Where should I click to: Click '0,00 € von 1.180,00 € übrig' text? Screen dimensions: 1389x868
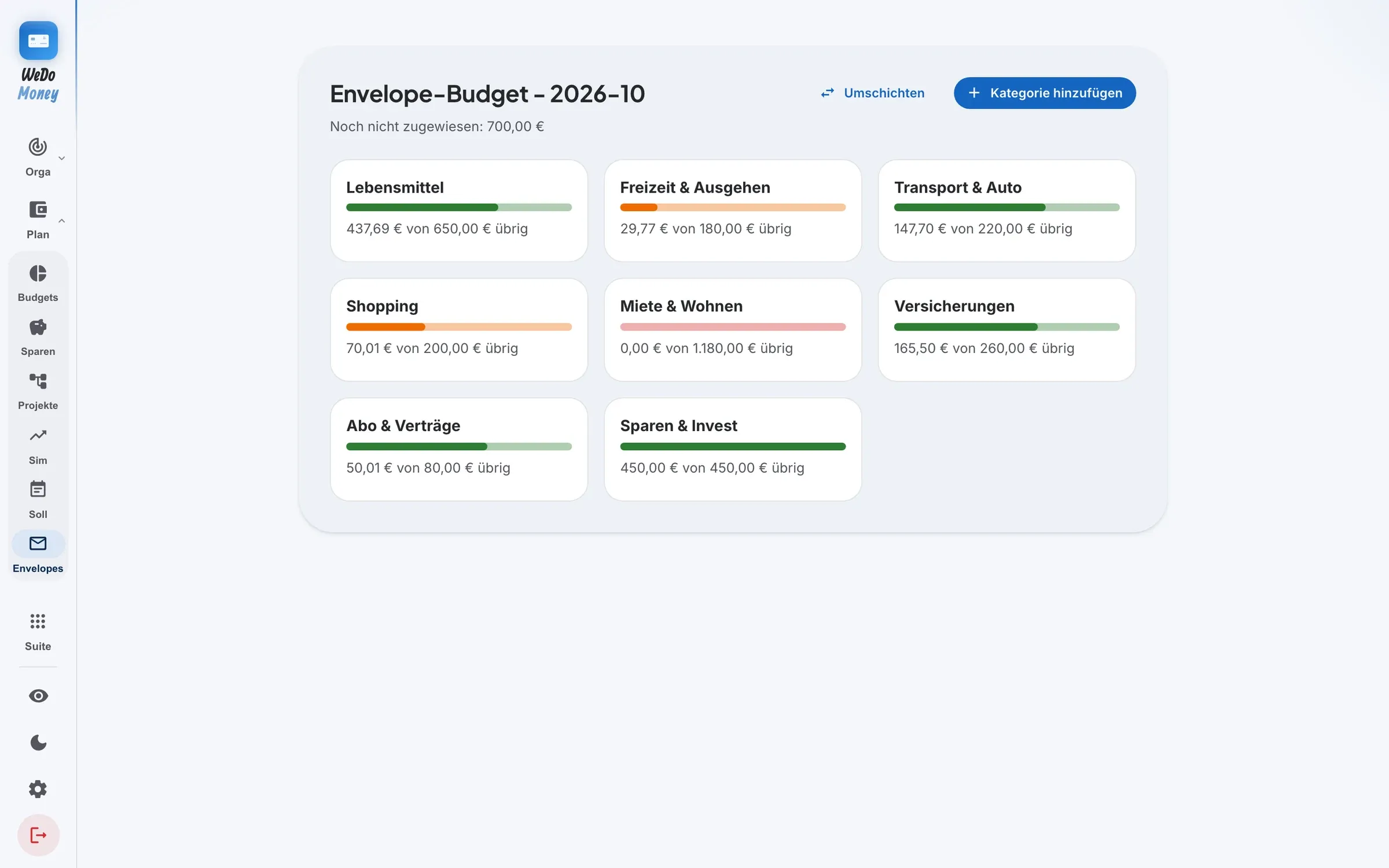pos(707,348)
